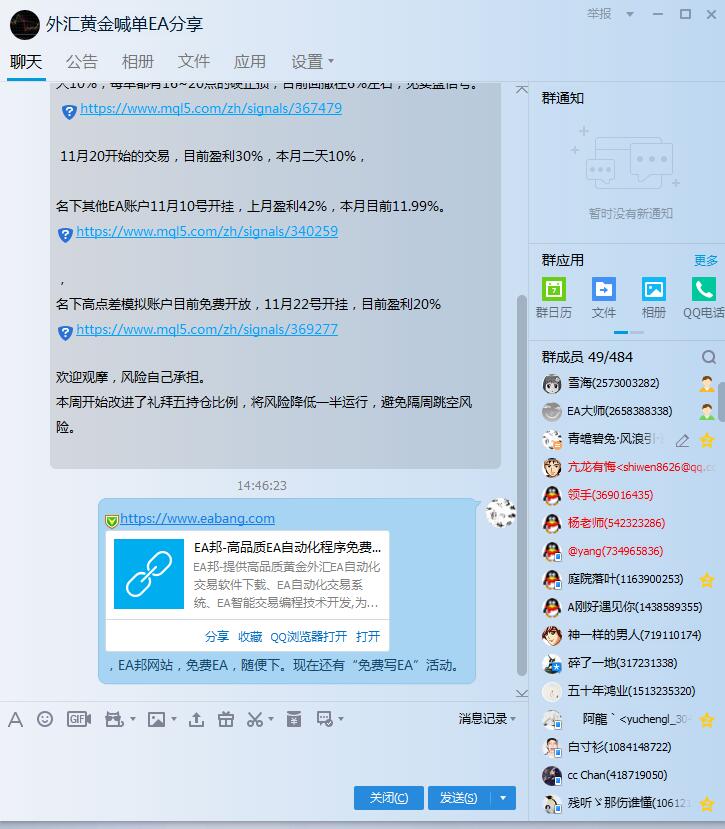Open the 消息记录 dropdown
The height and width of the screenshot is (829, 725).
pos(487,719)
